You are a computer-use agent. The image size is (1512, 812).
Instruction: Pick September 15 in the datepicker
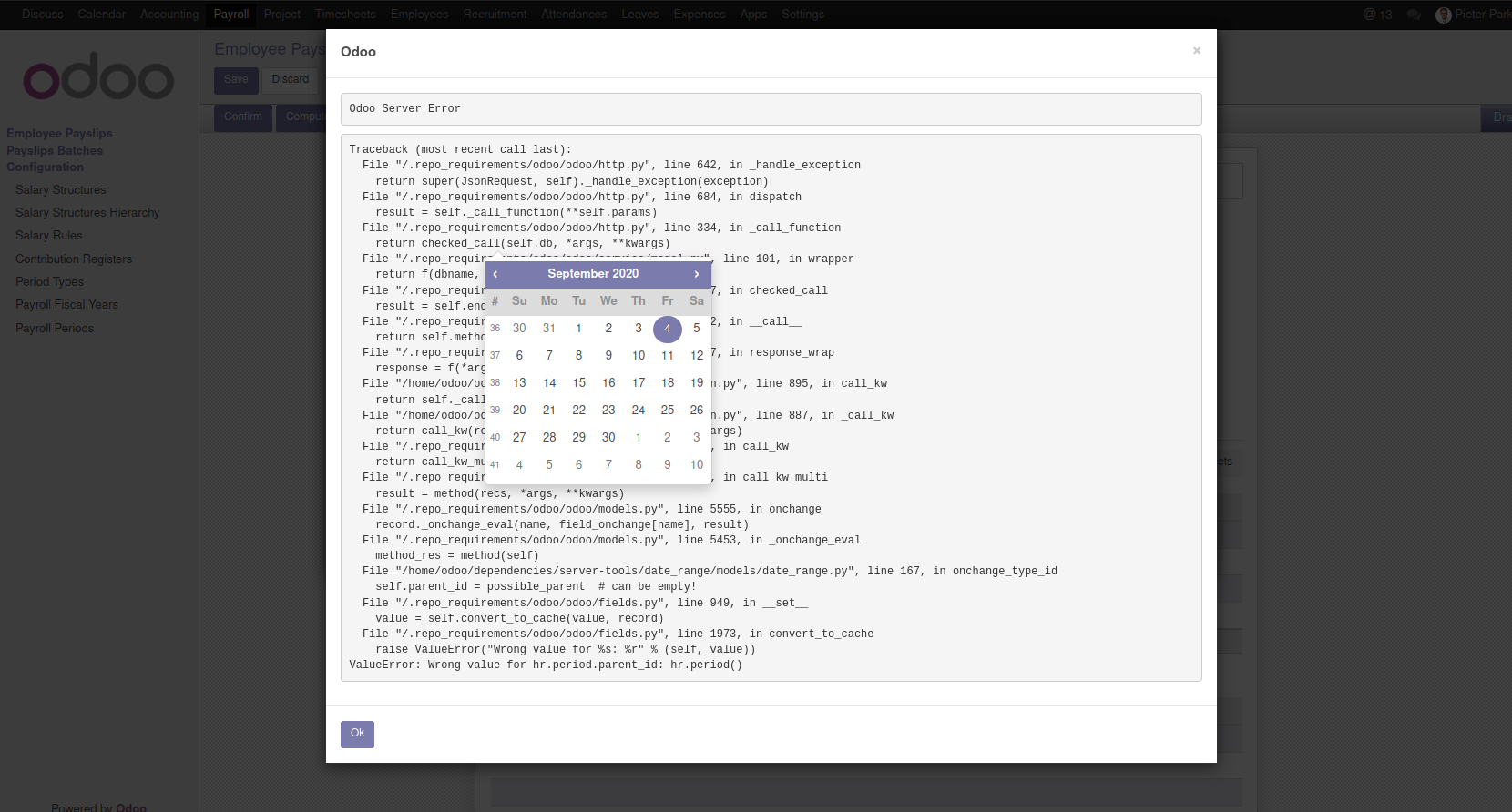click(579, 383)
